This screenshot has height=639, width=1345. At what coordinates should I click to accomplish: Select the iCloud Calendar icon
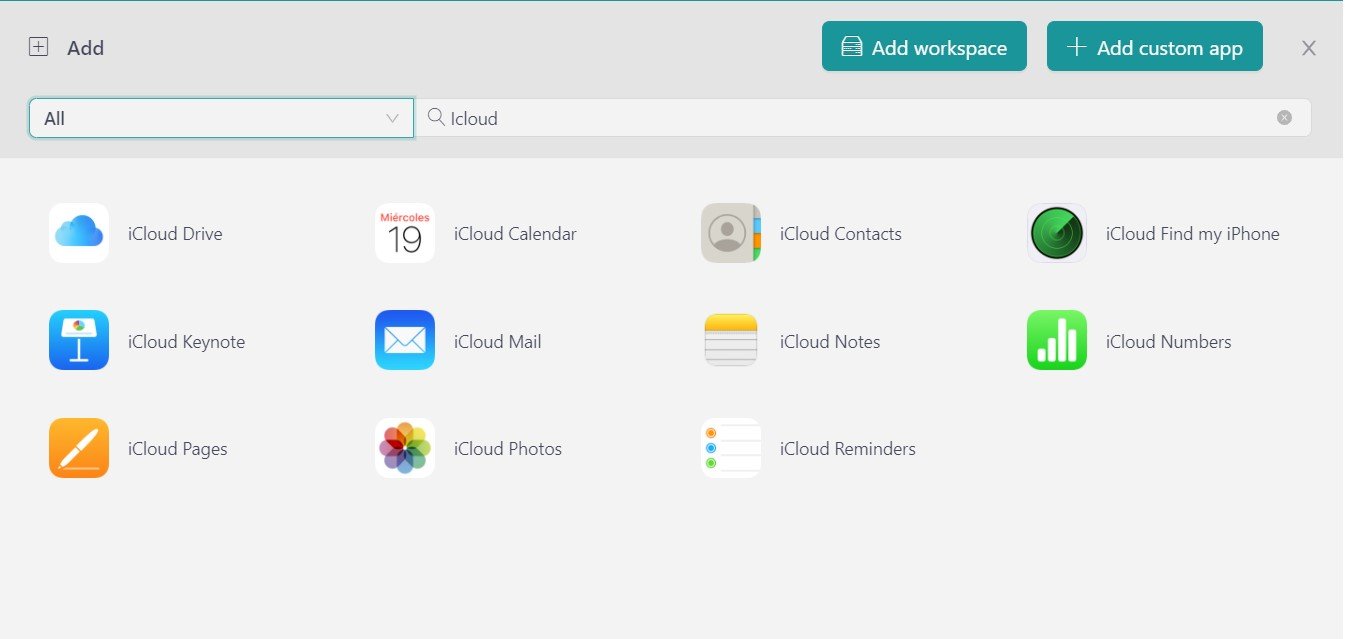(404, 233)
